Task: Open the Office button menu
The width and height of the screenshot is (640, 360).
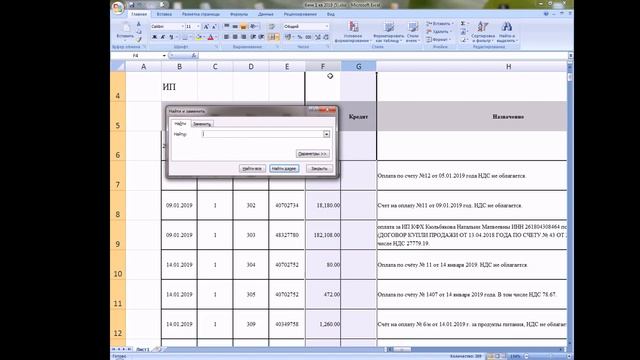Action: [118, 7]
